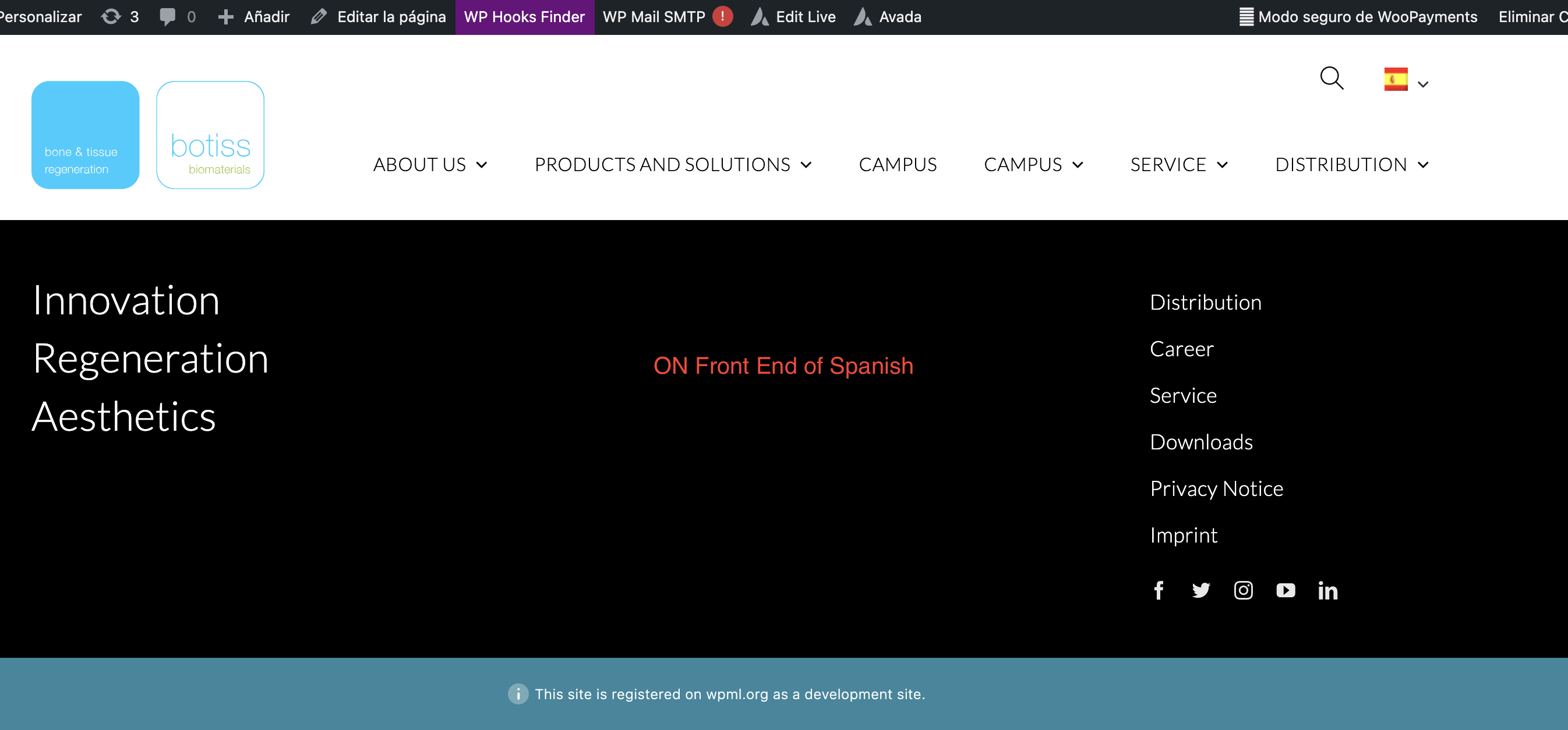Open the SERVICE menu item
This screenshot has width=1568, height=730.
click(x=1168, y=165)
